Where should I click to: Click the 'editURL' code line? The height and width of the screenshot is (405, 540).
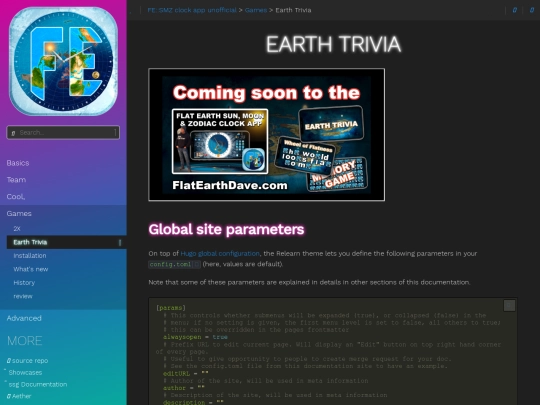click(x=186, y=373)
